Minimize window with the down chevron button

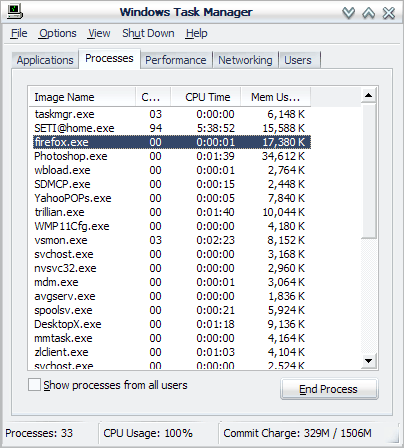349,13
